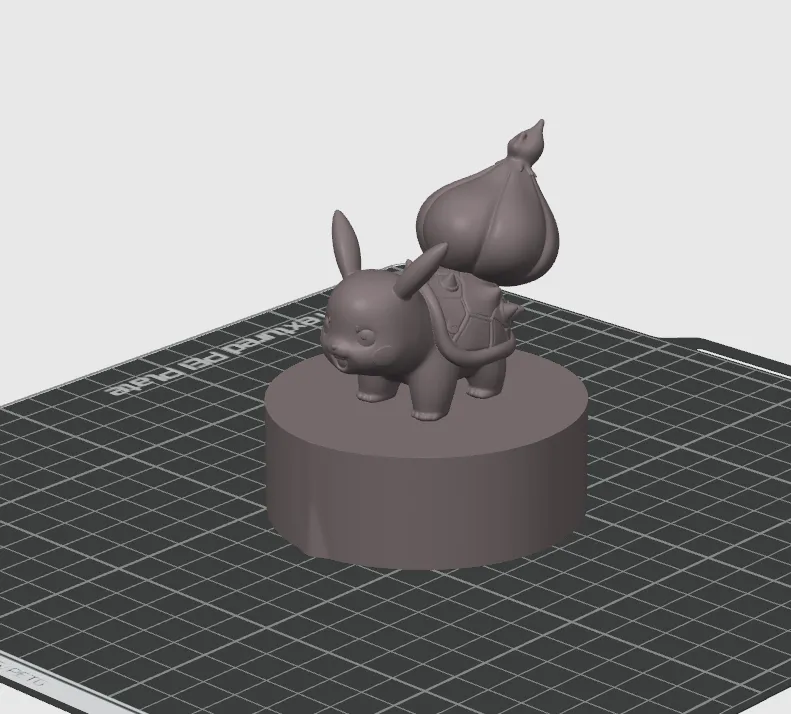The height and width of the screenshot is (714, 791).
Task: Click the figure's cheek marking
Action: 383,349
